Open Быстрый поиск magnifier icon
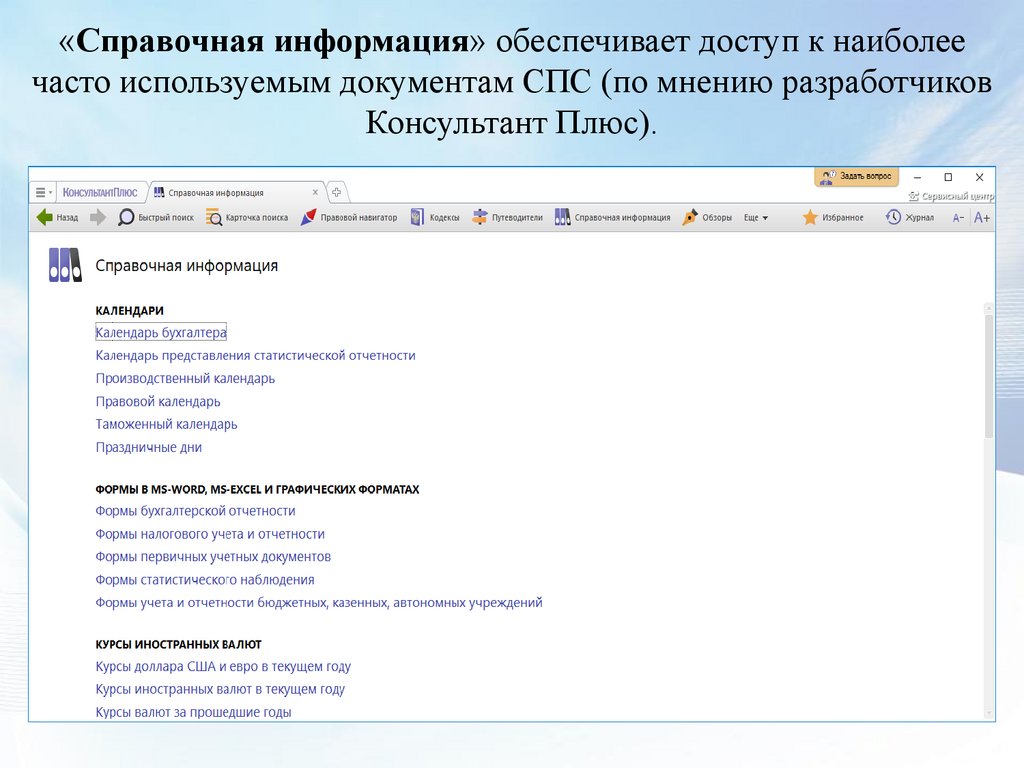 125,217
